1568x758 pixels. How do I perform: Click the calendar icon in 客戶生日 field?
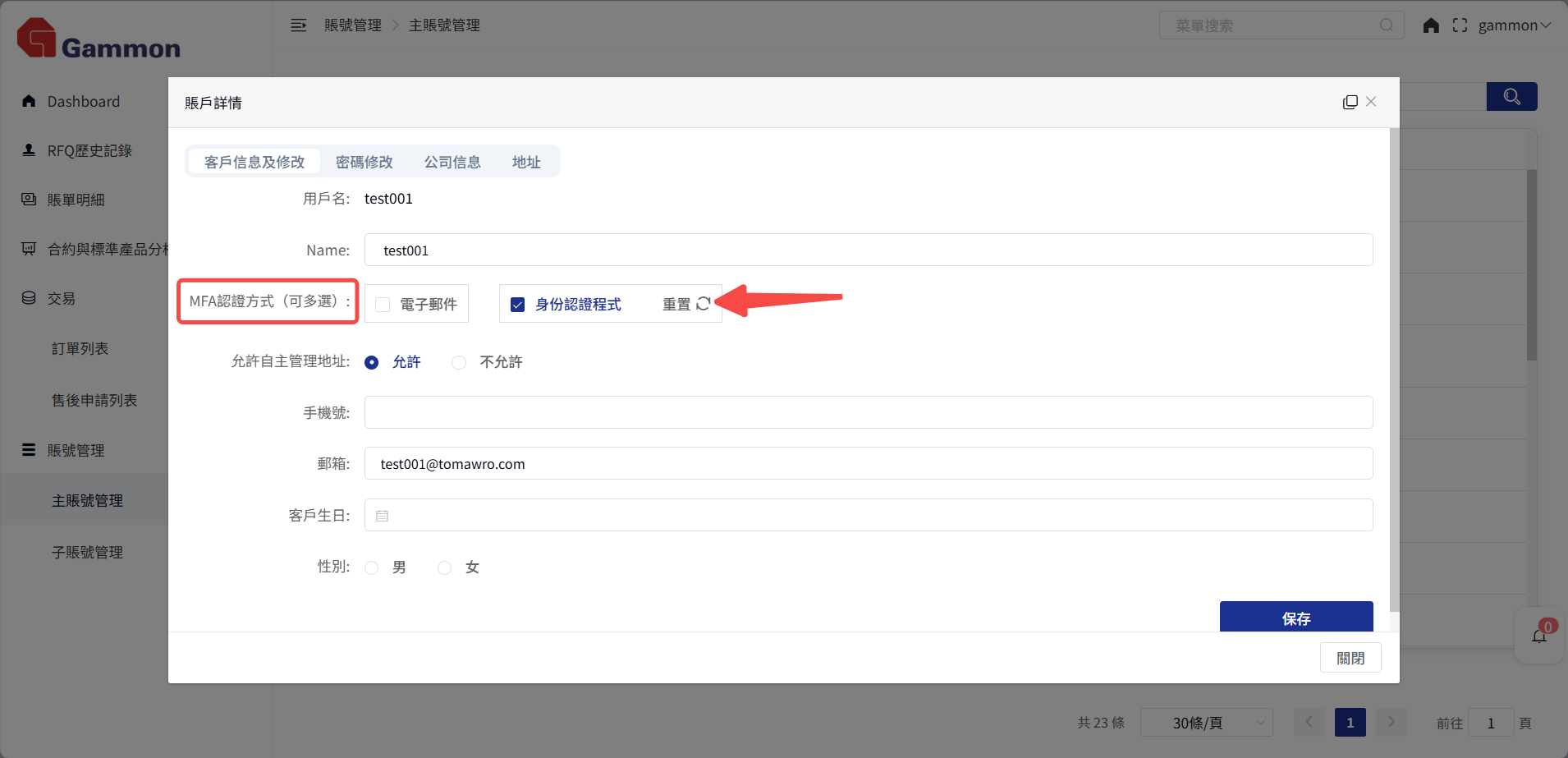pyautogui.click(x=383, y=516)
